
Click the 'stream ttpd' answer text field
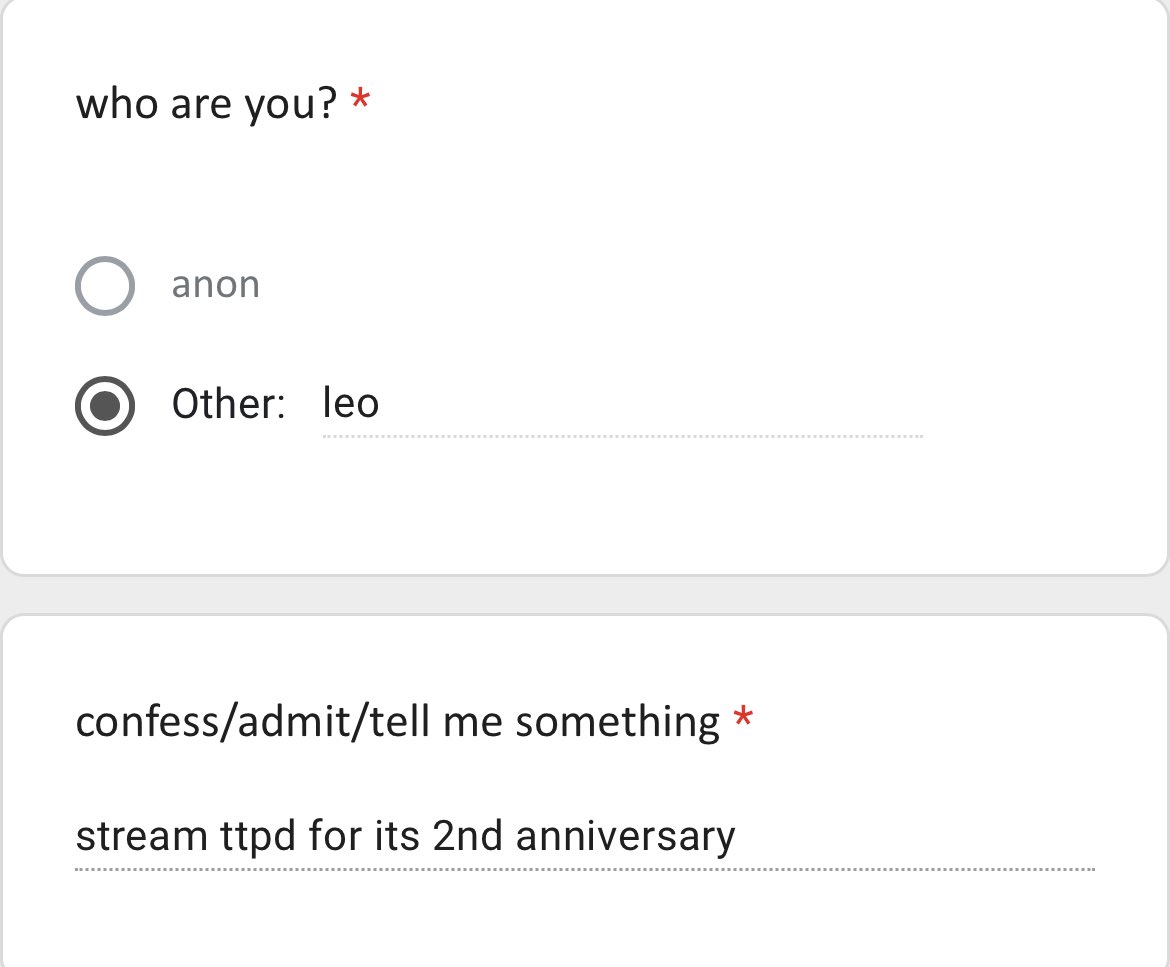coord(584,836)
